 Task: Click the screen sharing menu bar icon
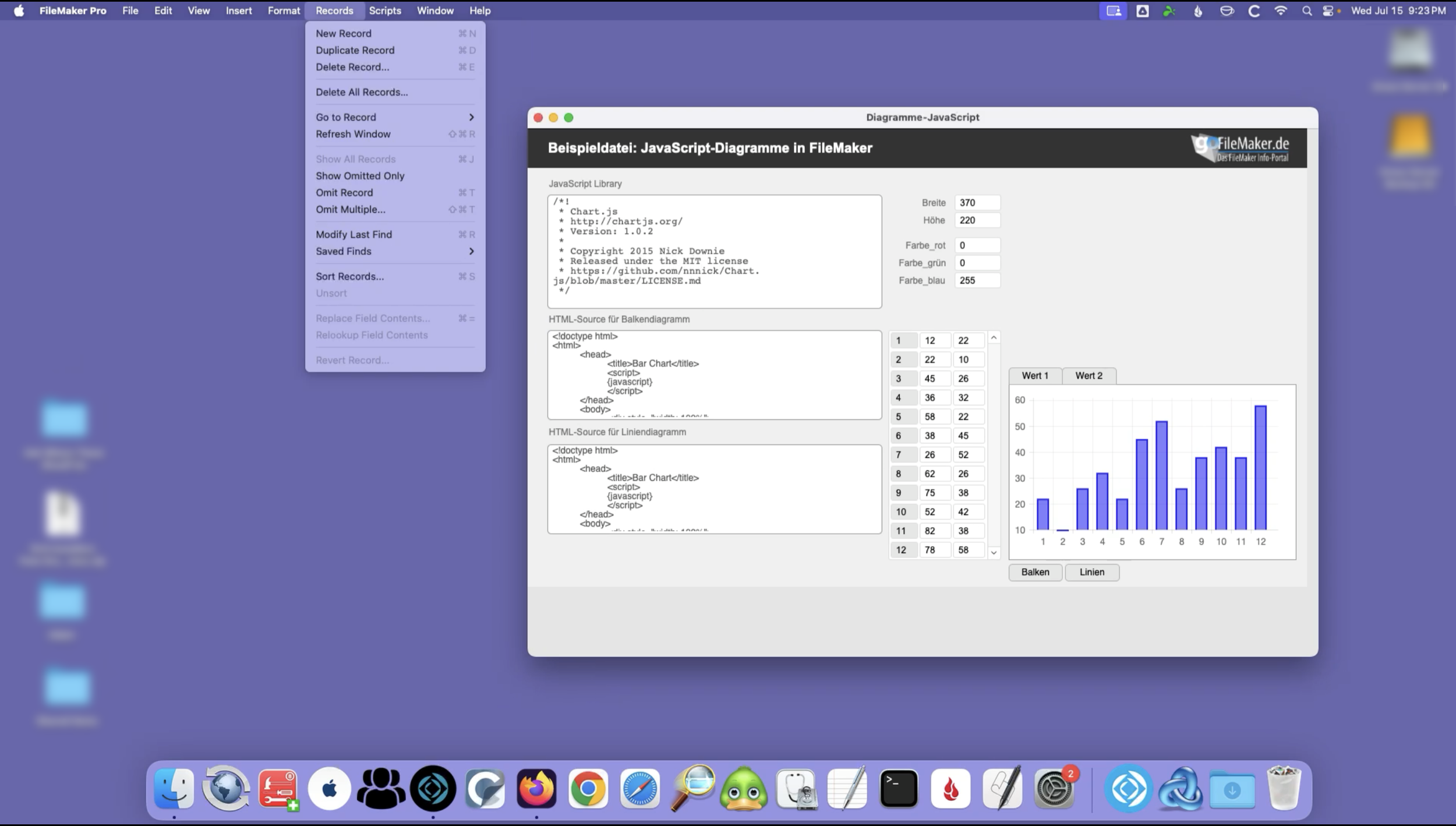tap(1113, 10)
